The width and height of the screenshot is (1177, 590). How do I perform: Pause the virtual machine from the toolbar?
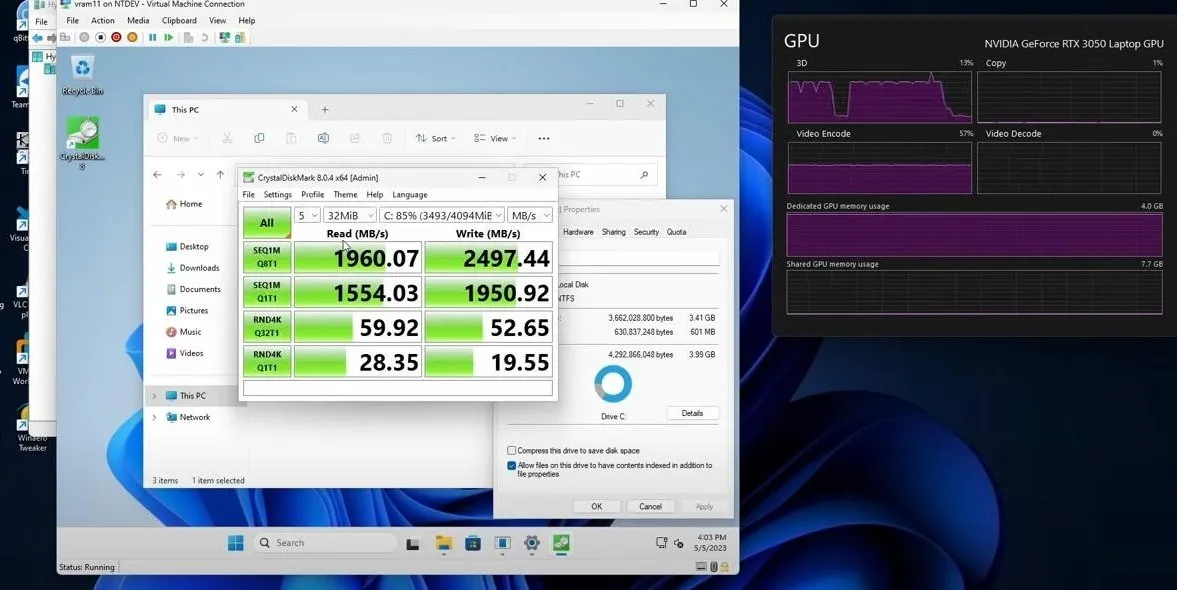point(152,38)
